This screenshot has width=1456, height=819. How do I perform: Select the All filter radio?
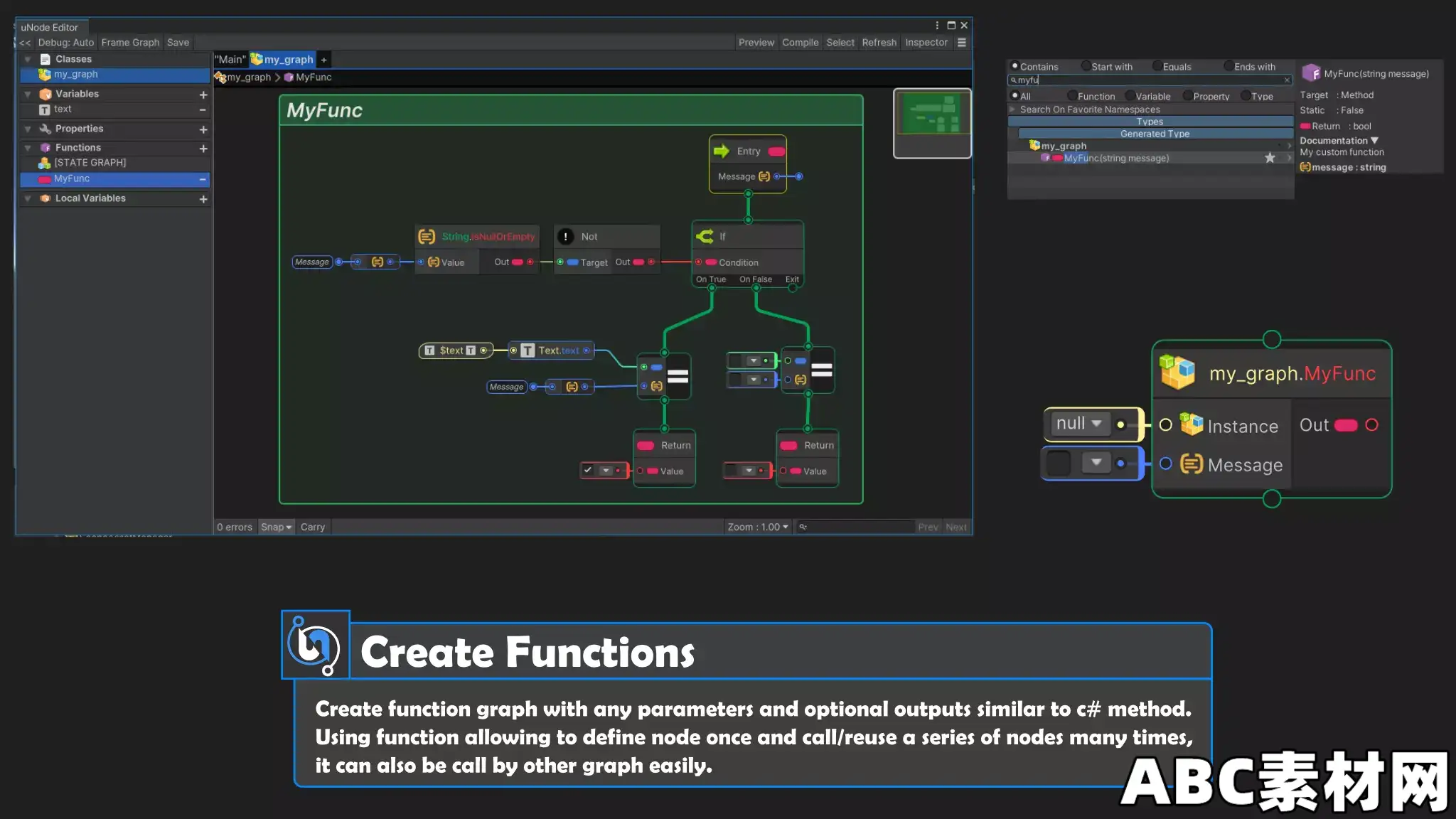(x=1015, y=95)
